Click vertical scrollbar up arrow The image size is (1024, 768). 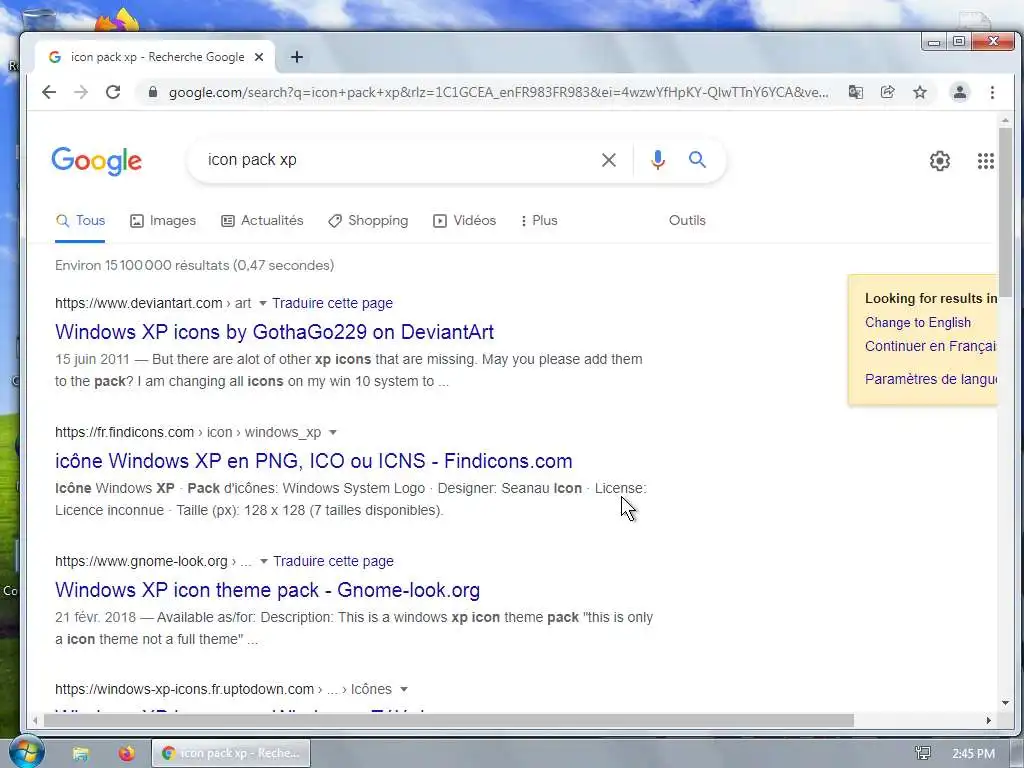click(x=1005, y=121)
